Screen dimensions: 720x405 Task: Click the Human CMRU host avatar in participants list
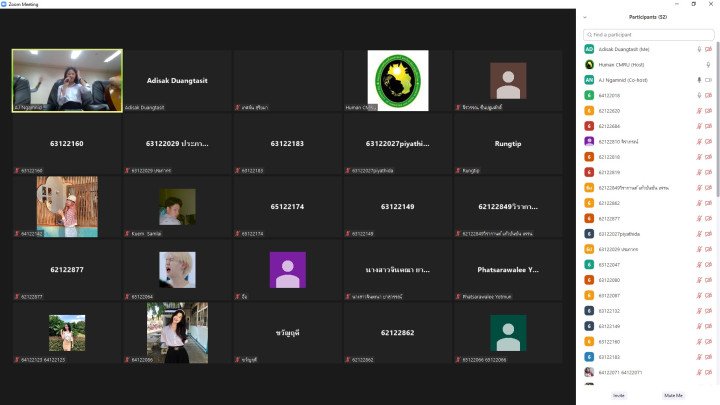tap(589, 65)
